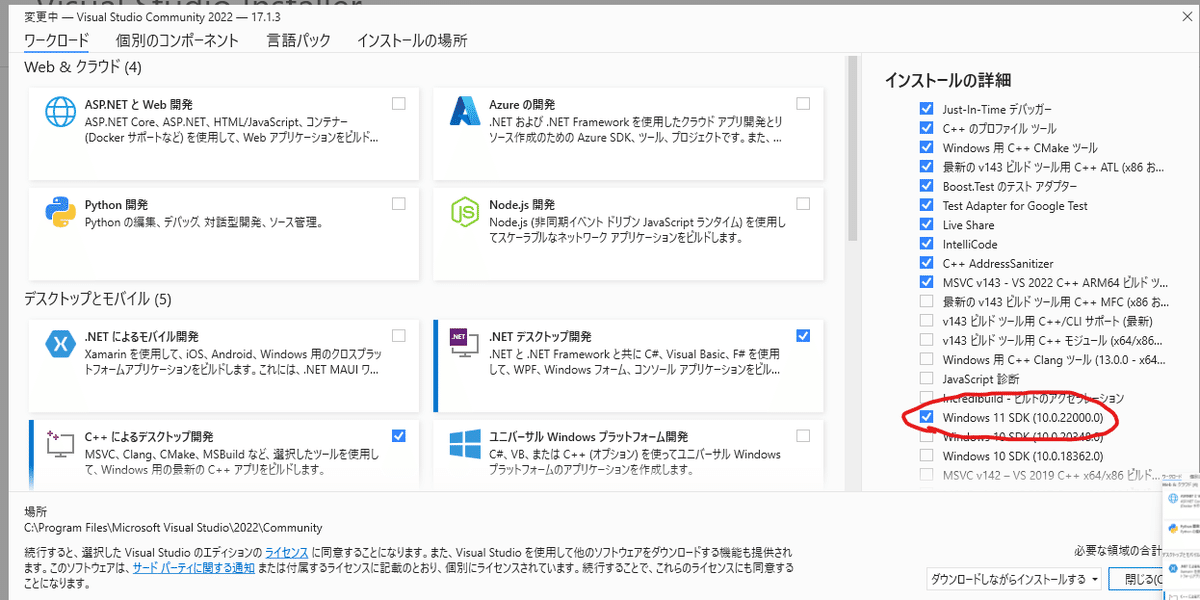1200x600 pixels.
Task: Uncheck .NET デスクトップ開発 workload checkbox
Action: click(803, 335)
